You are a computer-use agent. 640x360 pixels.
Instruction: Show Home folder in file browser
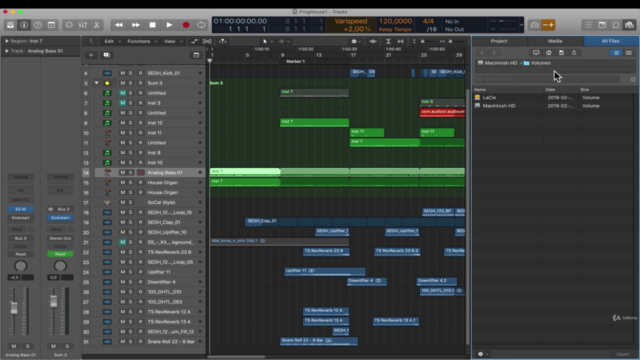coord(549,53)
